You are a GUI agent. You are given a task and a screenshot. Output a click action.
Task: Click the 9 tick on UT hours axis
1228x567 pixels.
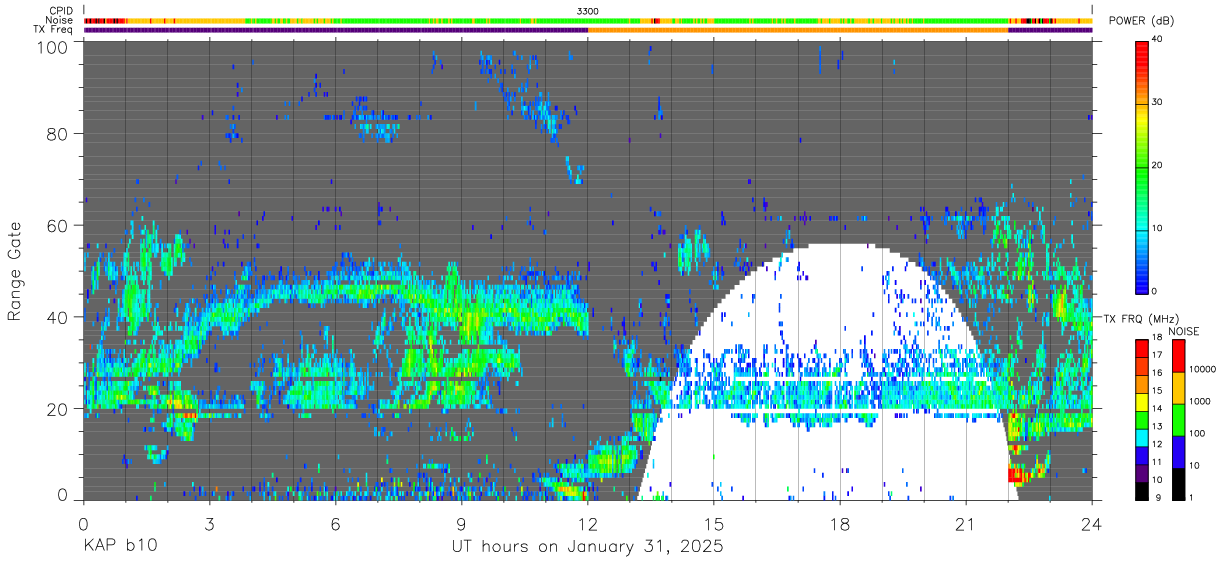tap(461, 523)
